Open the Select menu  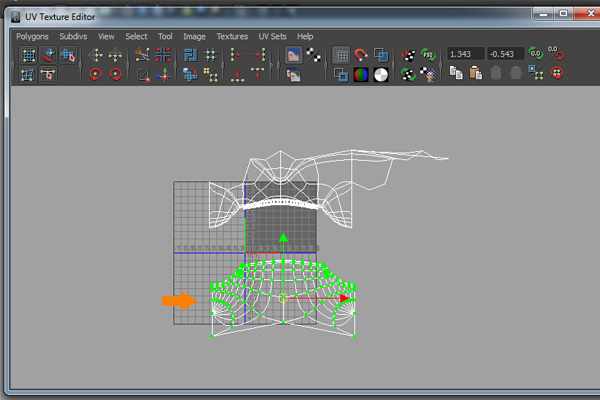click(136, 36)
